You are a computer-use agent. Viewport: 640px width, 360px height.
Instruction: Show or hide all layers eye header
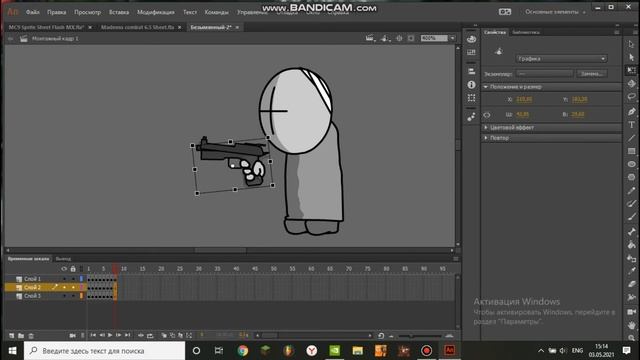(64, 269)
